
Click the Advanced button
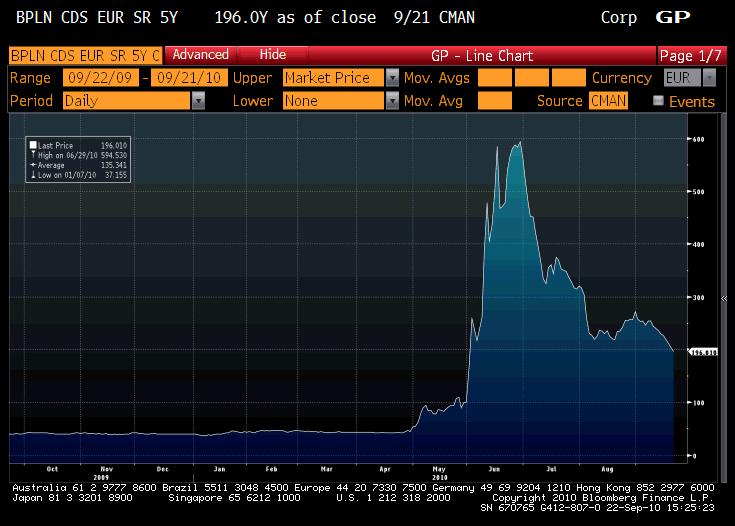(200, 55)
